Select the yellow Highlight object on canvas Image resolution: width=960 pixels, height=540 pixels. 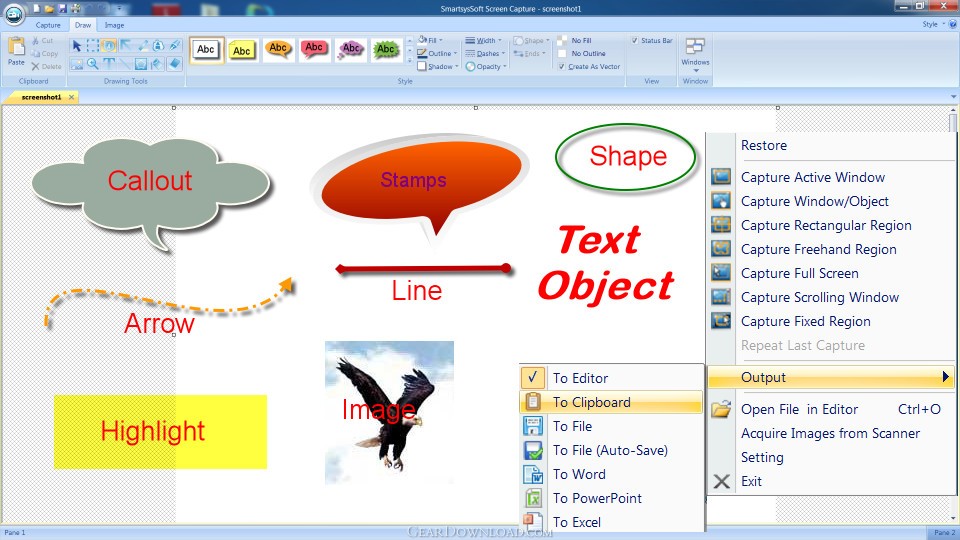point(160,432)
